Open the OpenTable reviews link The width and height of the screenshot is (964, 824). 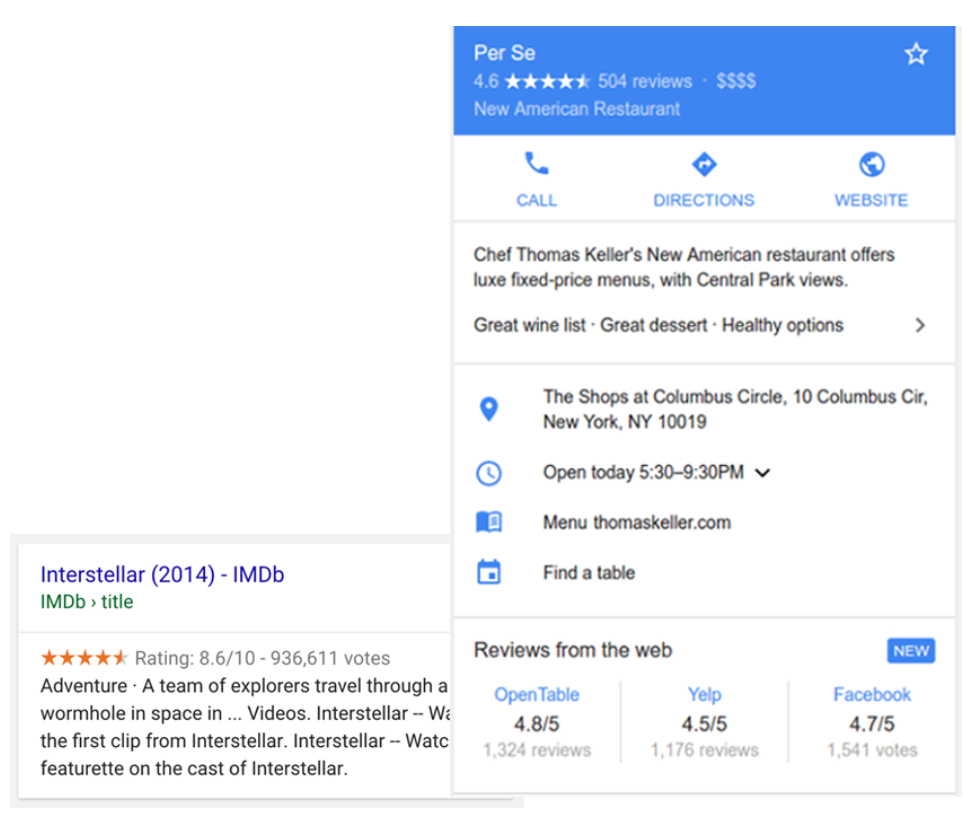click(537, 694)
